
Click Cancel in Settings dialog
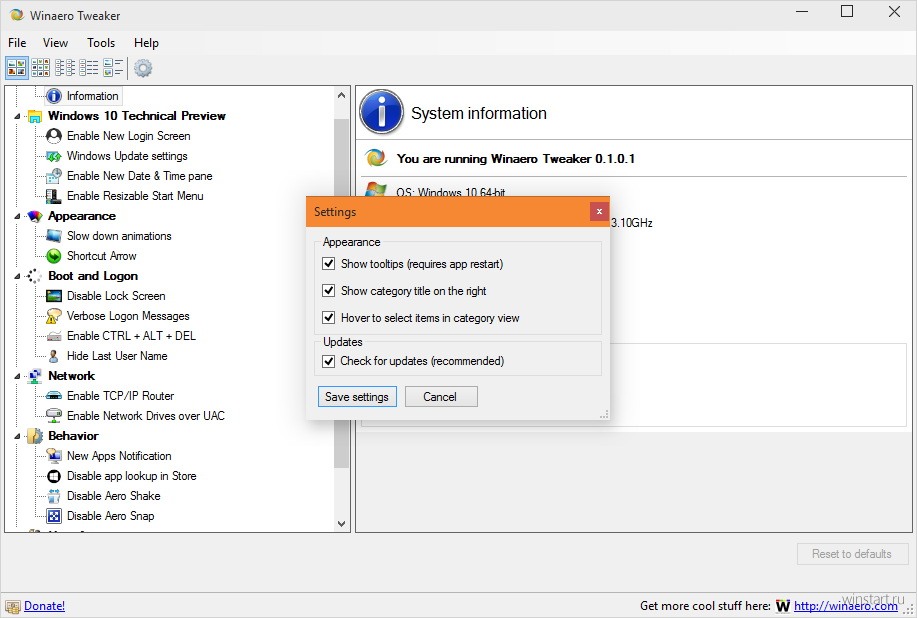[x=441, y=396]
